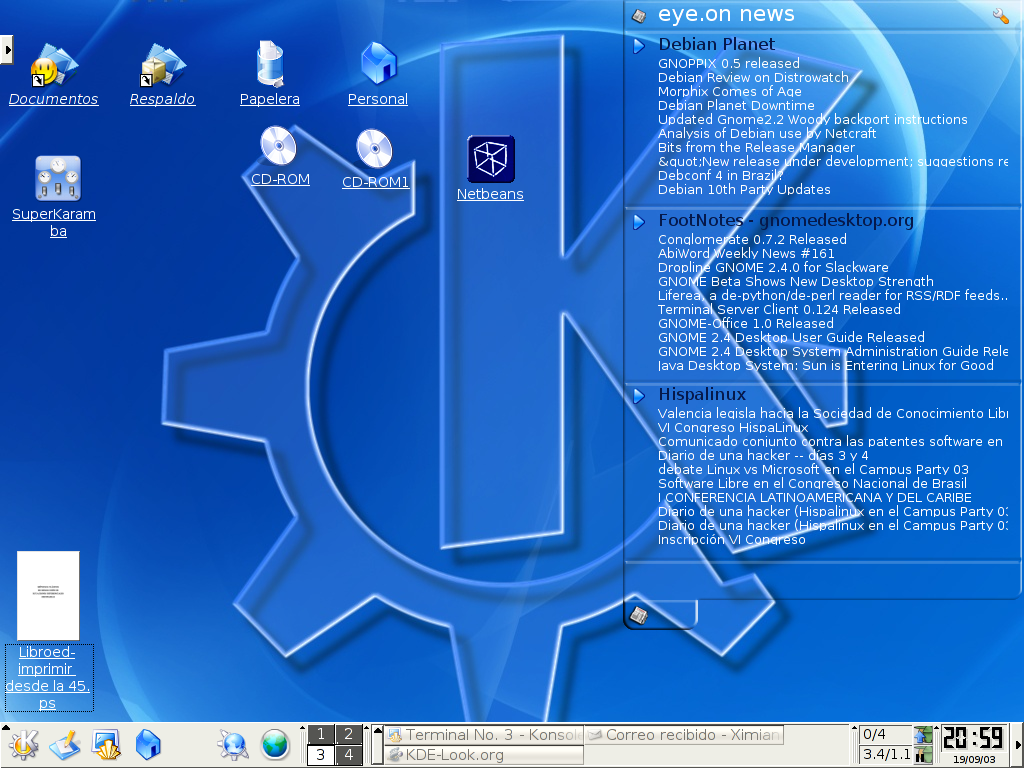The height and width of the screenshot is (768, 1024).
Task: Open headline 'Terminal Server Client 0.124 Released'
Action: click(779, 310)
